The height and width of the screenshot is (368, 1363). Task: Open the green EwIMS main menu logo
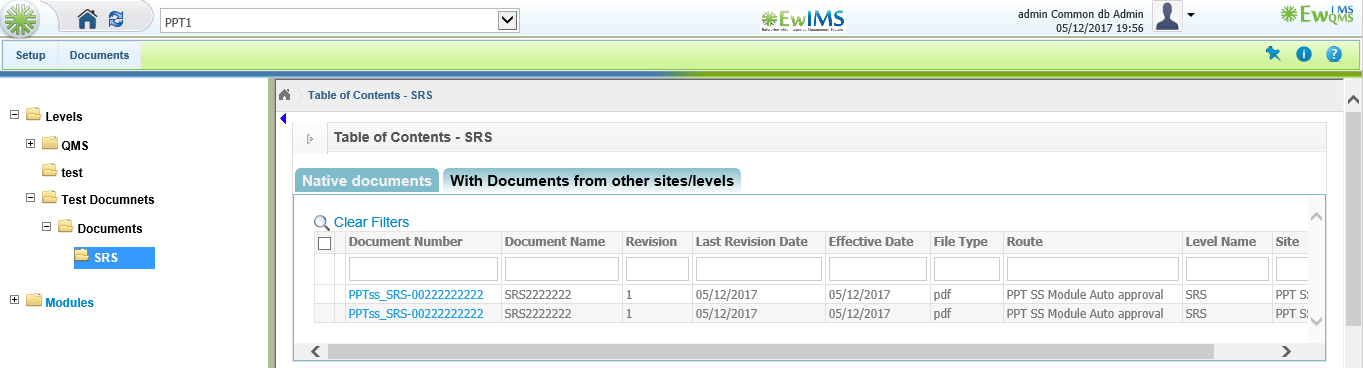click(20, 18)
